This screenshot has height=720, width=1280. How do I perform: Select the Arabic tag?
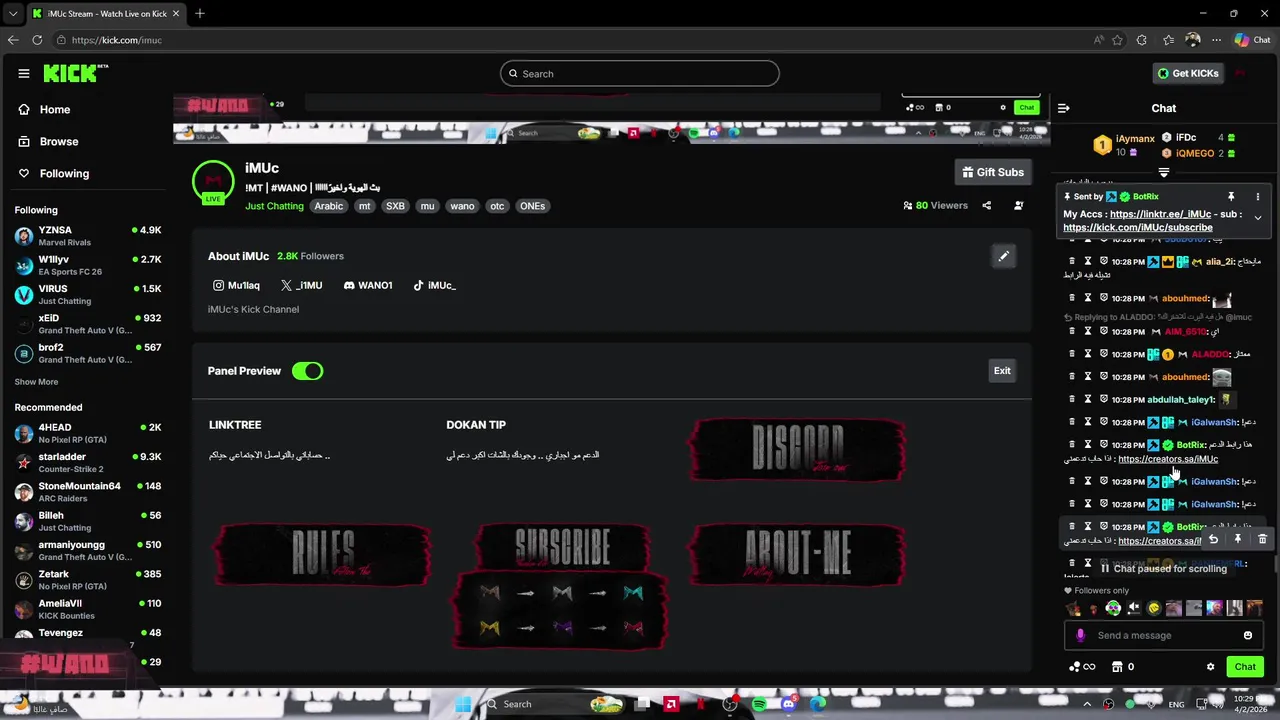click(328, 206)
